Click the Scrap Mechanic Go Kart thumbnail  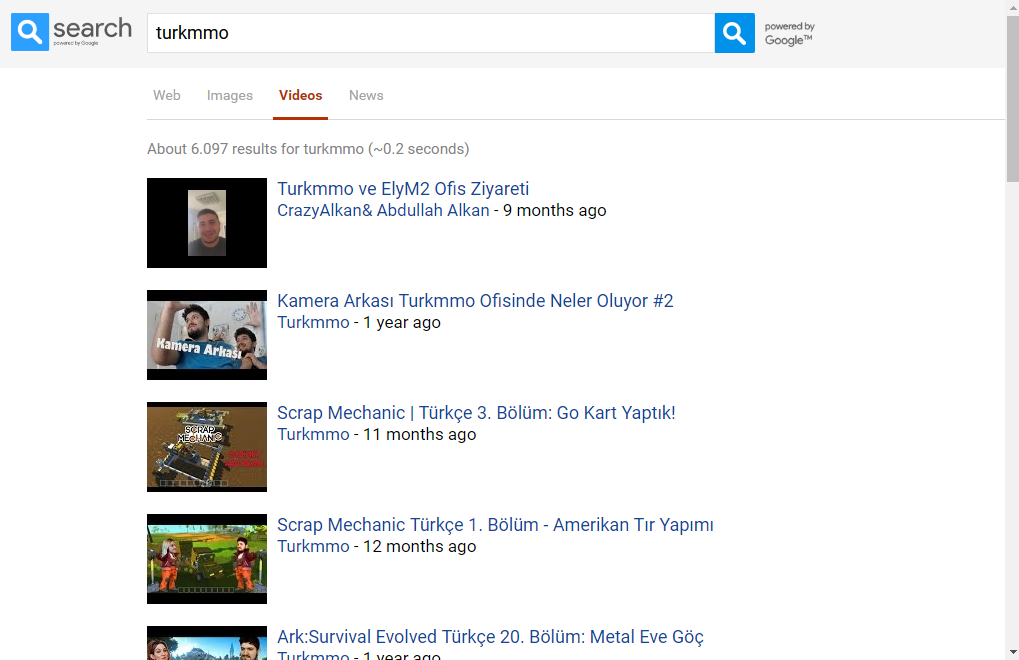(207, 447)
